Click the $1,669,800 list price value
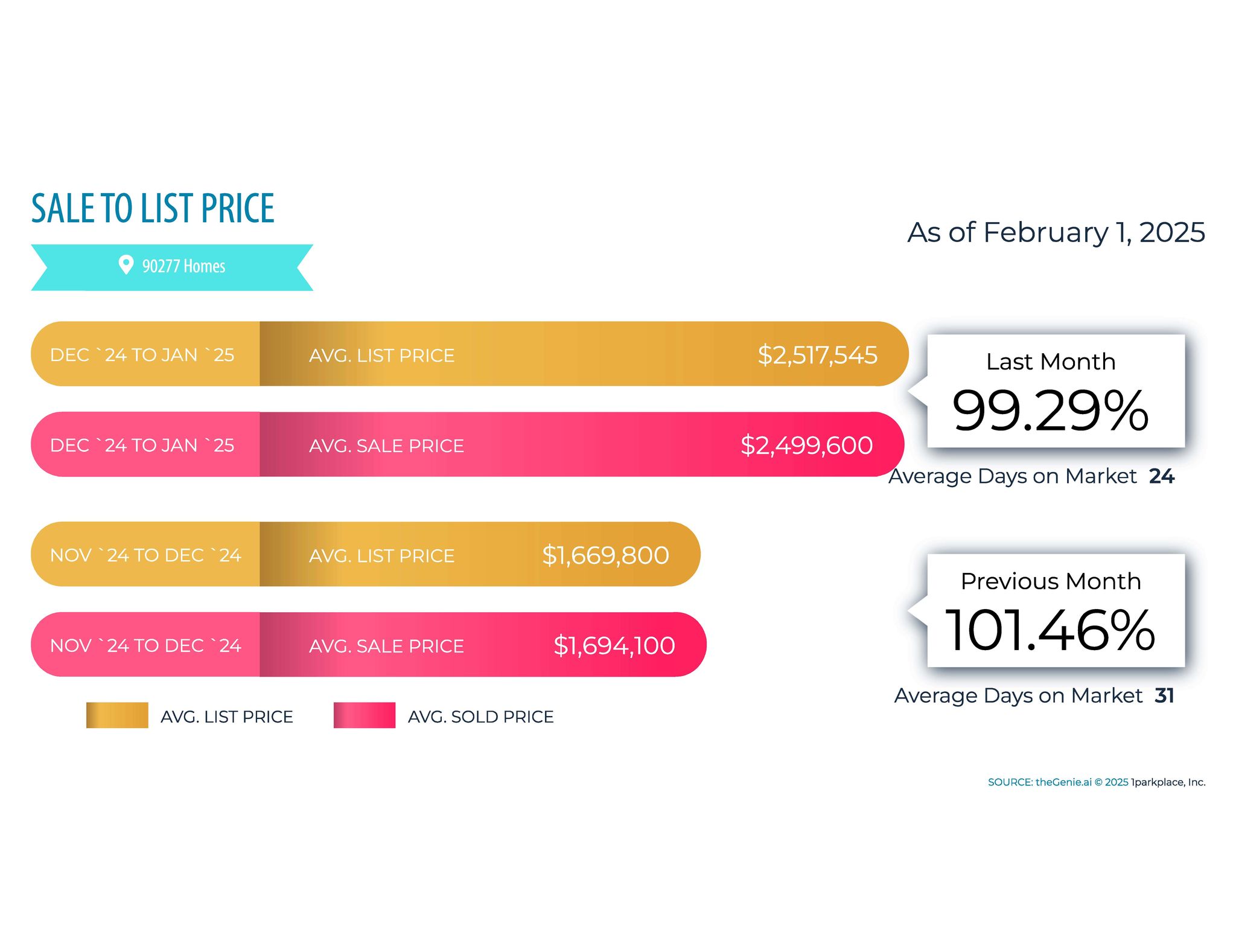 tap(605, 555)
